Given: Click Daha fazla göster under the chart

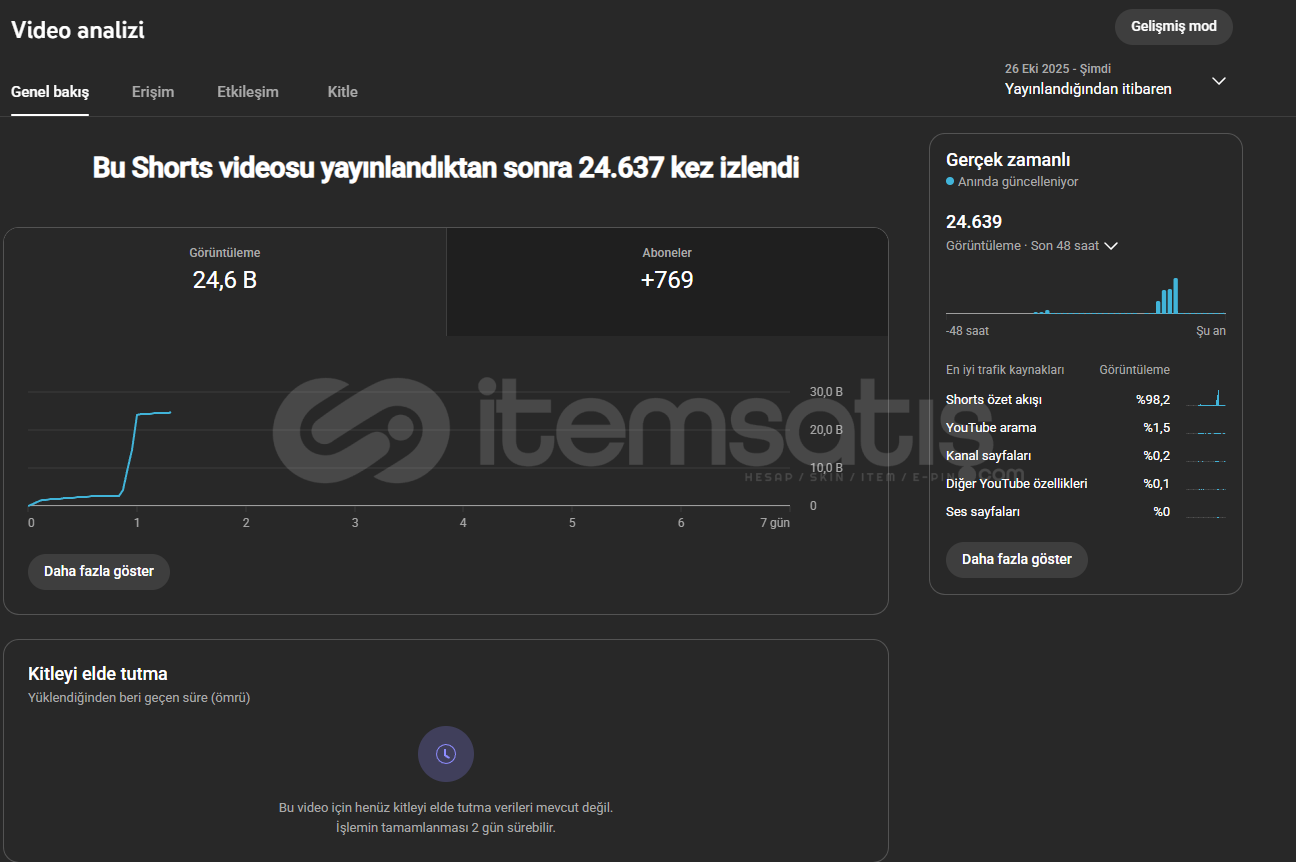Looking at the screenshot, I should (99, 572).
